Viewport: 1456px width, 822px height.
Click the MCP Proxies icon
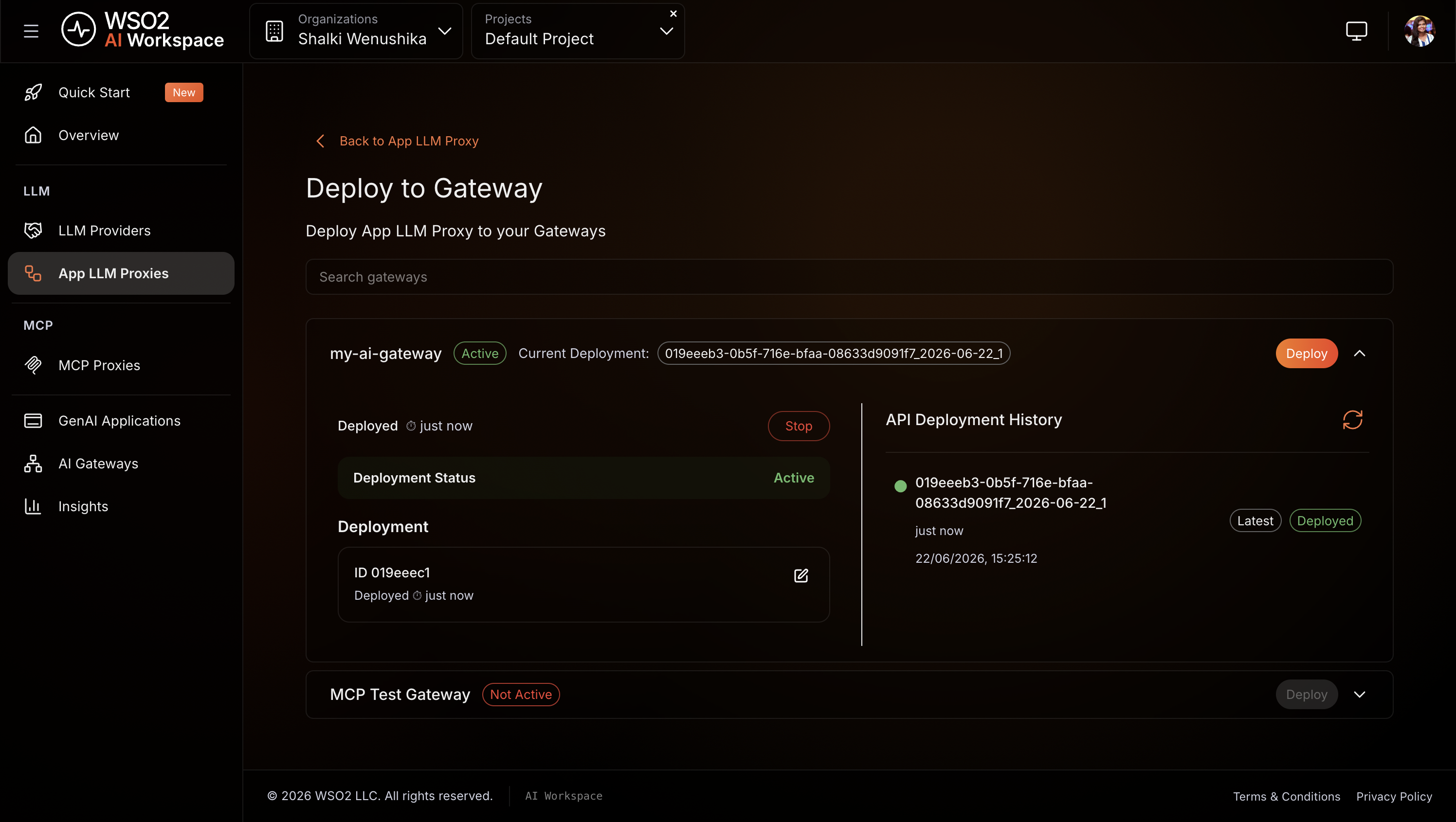pyautogui.click(x=34, y=365)
